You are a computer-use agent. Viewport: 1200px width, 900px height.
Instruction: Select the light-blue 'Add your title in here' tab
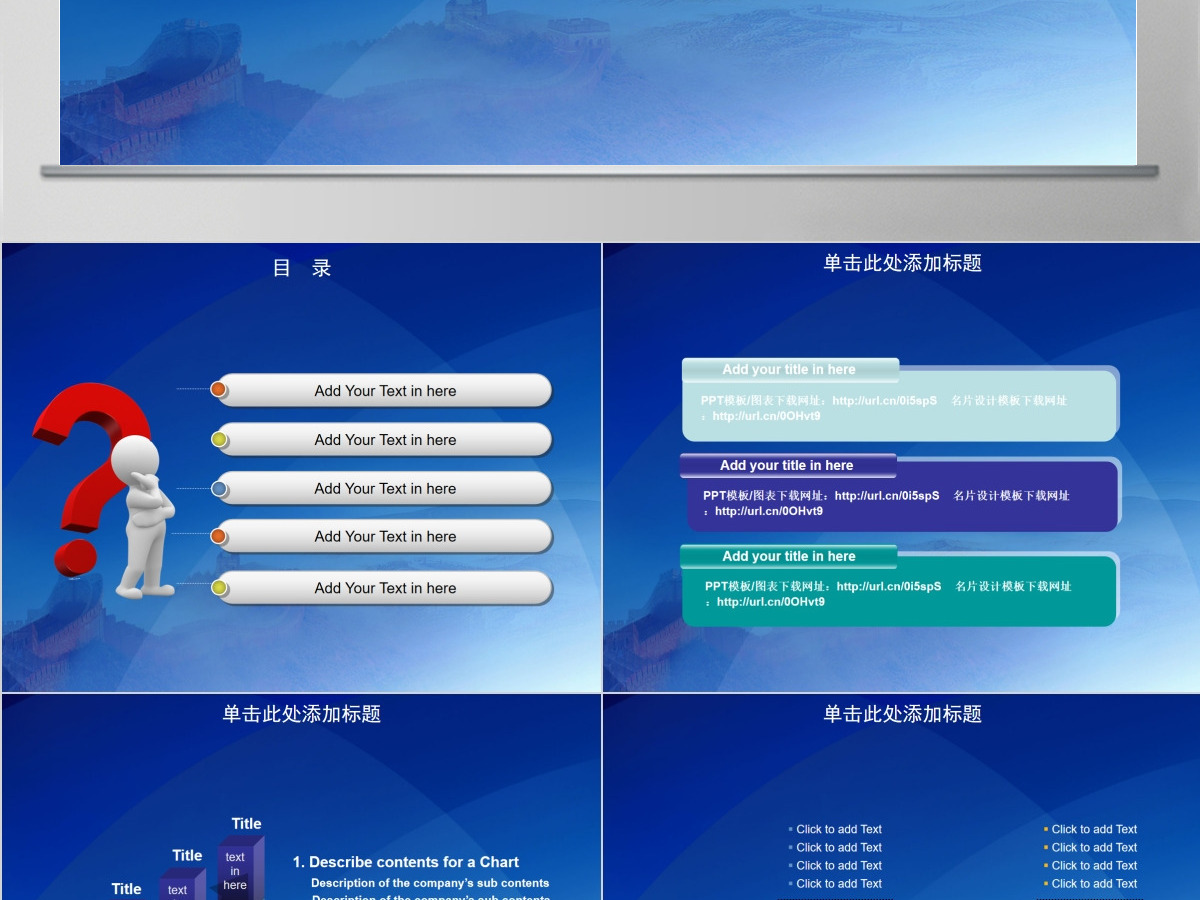(x=790, y=370)
